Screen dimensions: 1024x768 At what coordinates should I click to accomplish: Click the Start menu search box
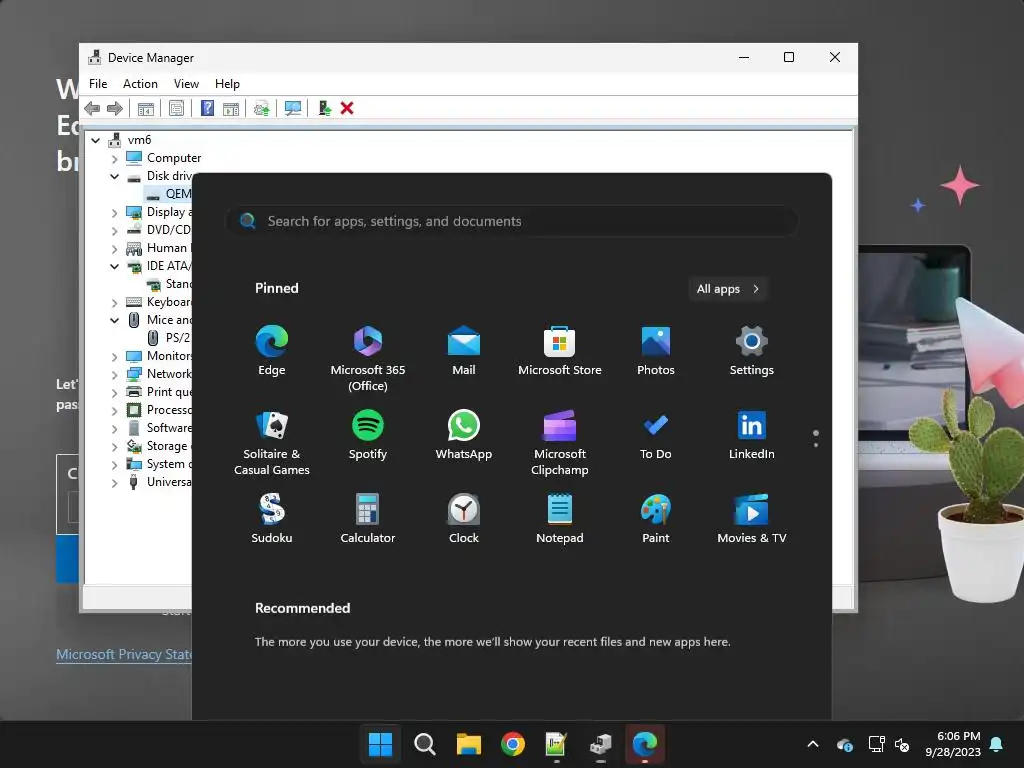point(512,221)
